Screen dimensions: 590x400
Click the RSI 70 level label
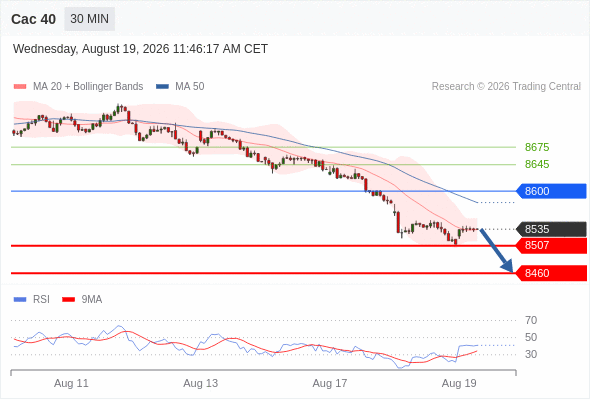pyautogui.click(x=531, y=321)
